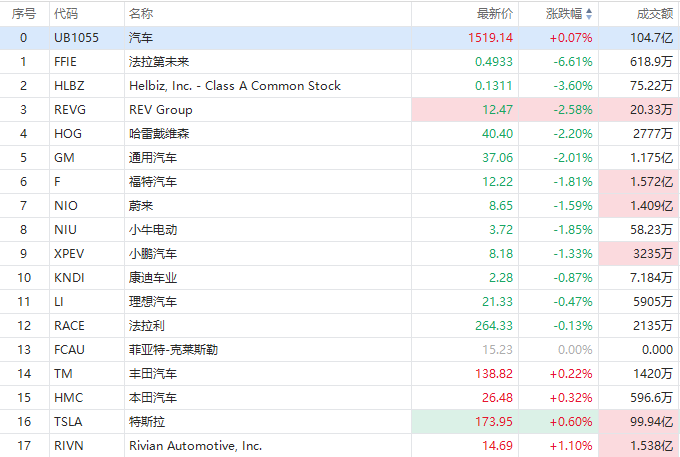The image size is (680, 457).
Task: Click the GM stock code
Action: tap(63, 157)
